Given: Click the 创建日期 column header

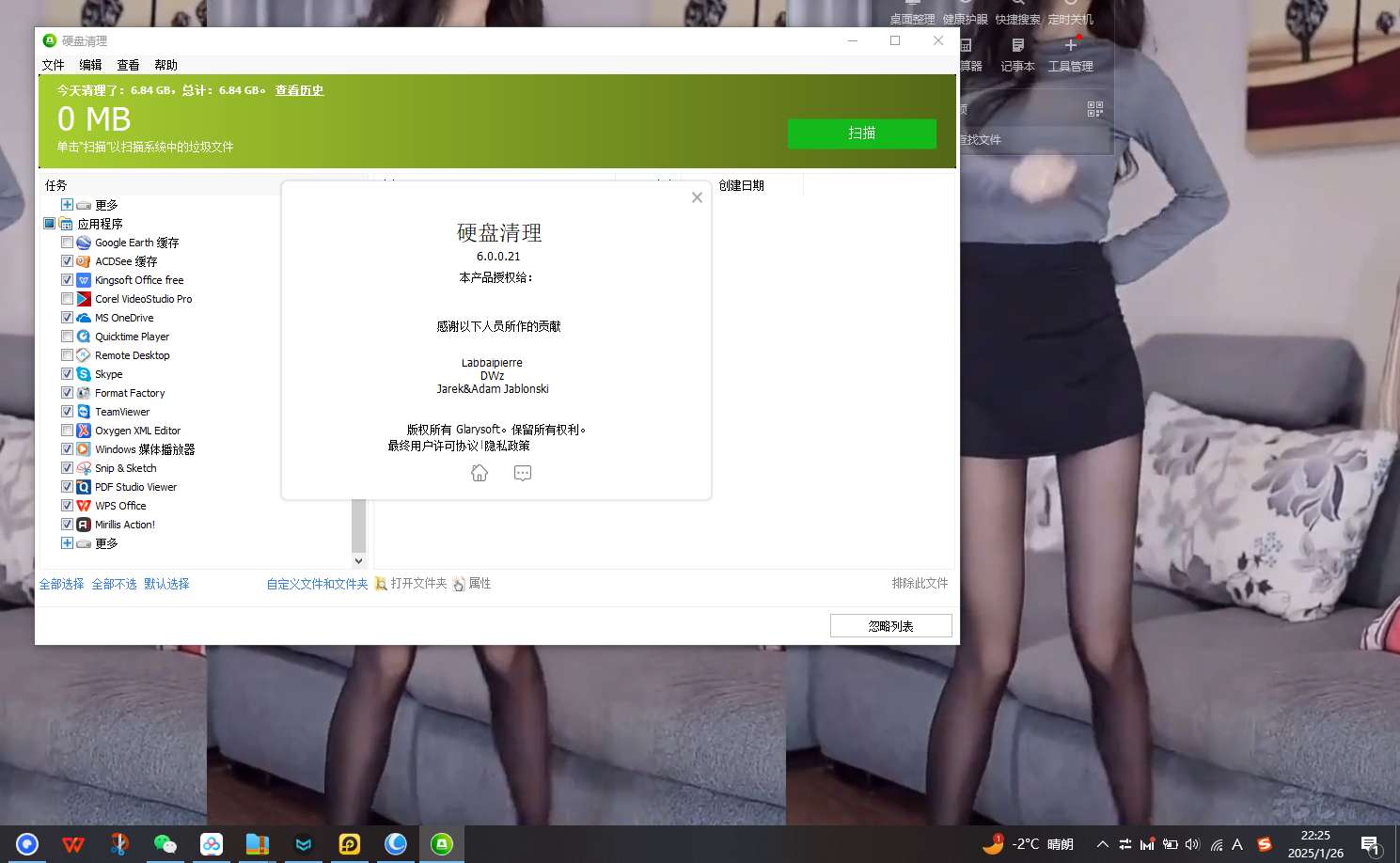Looking at the screenshot, I should (x=741, y=186).
